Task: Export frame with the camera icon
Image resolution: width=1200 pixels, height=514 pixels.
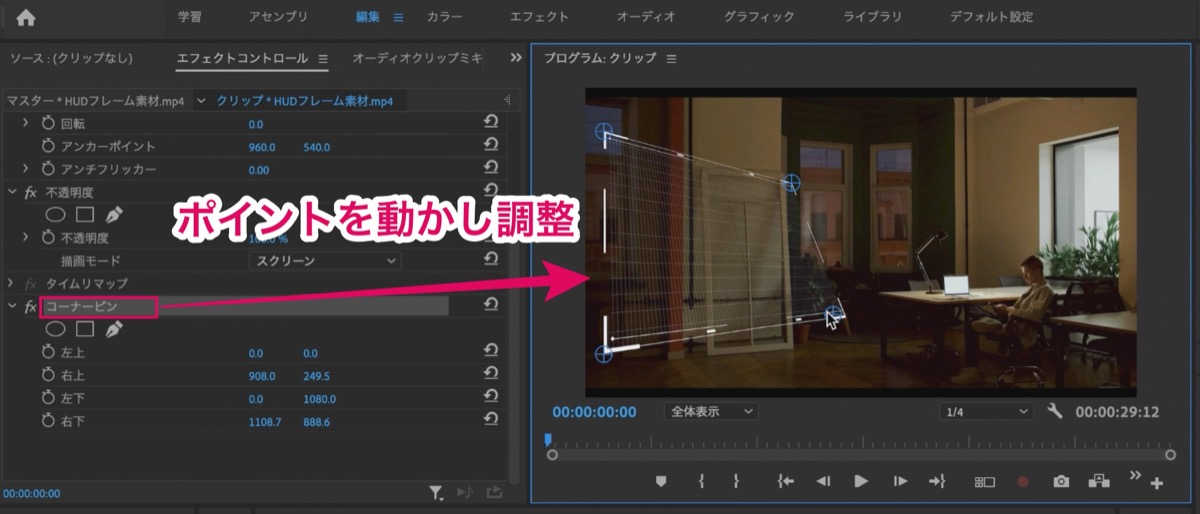Action: pos(1061,481)
